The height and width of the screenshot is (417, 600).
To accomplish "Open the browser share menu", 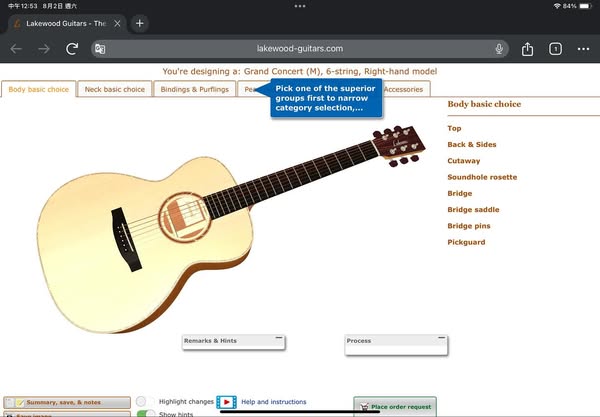I will point(527,48).
